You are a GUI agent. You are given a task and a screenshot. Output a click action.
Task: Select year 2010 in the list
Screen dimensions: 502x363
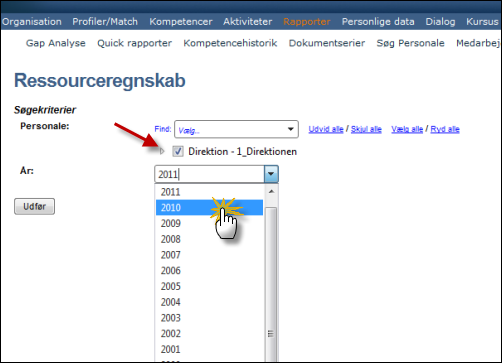[x=209, y=207]
